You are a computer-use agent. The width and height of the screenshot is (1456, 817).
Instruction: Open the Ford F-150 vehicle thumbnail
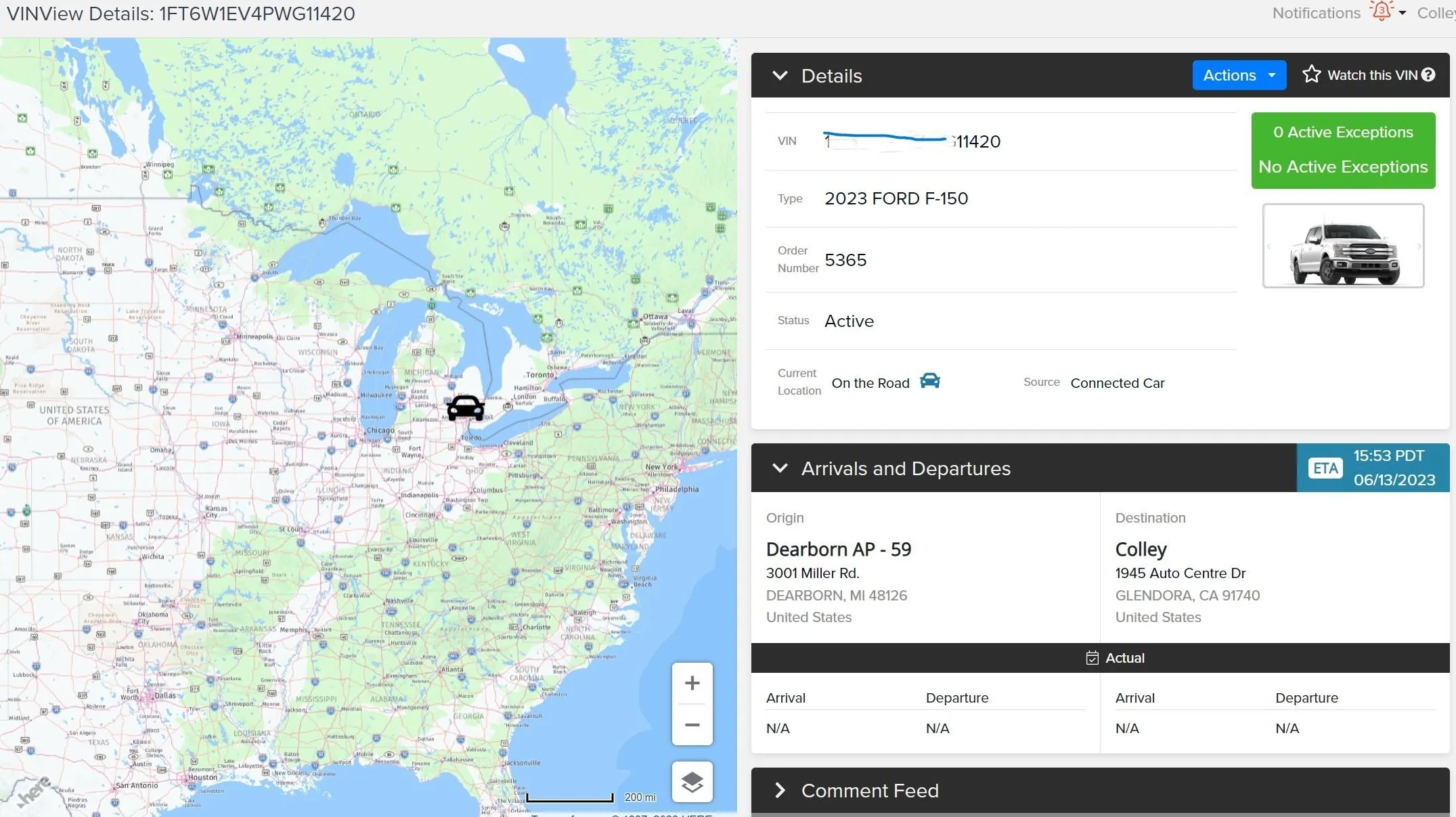1343,246
